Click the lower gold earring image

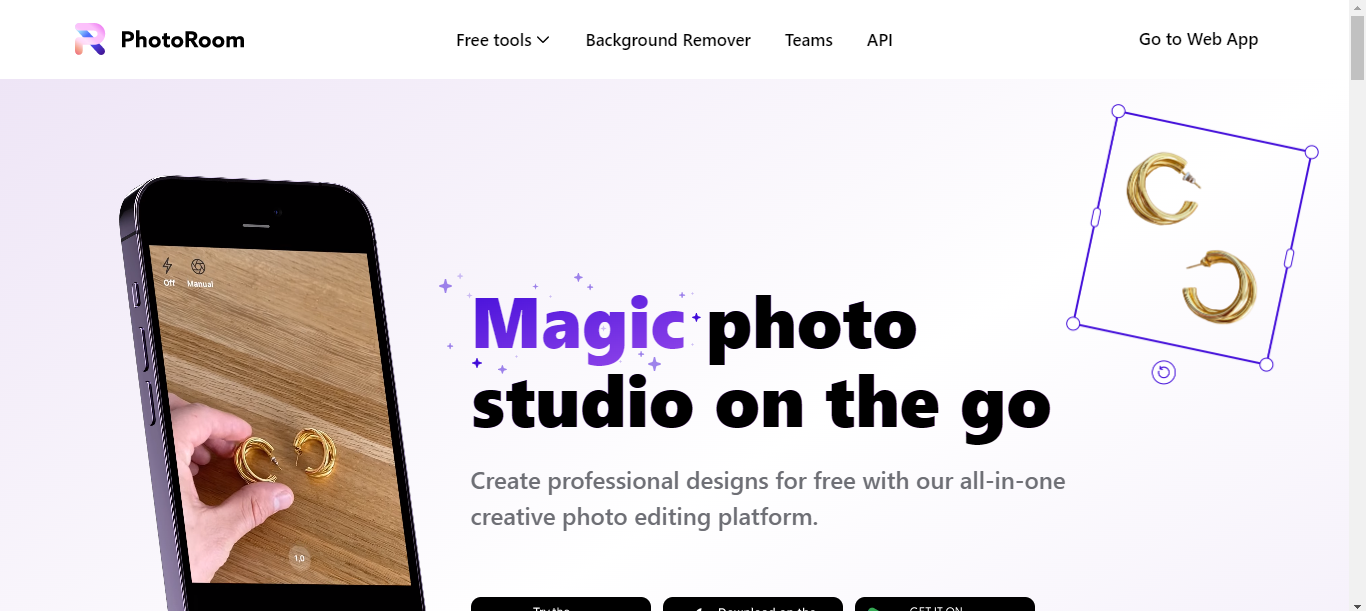coord(1221,287)
